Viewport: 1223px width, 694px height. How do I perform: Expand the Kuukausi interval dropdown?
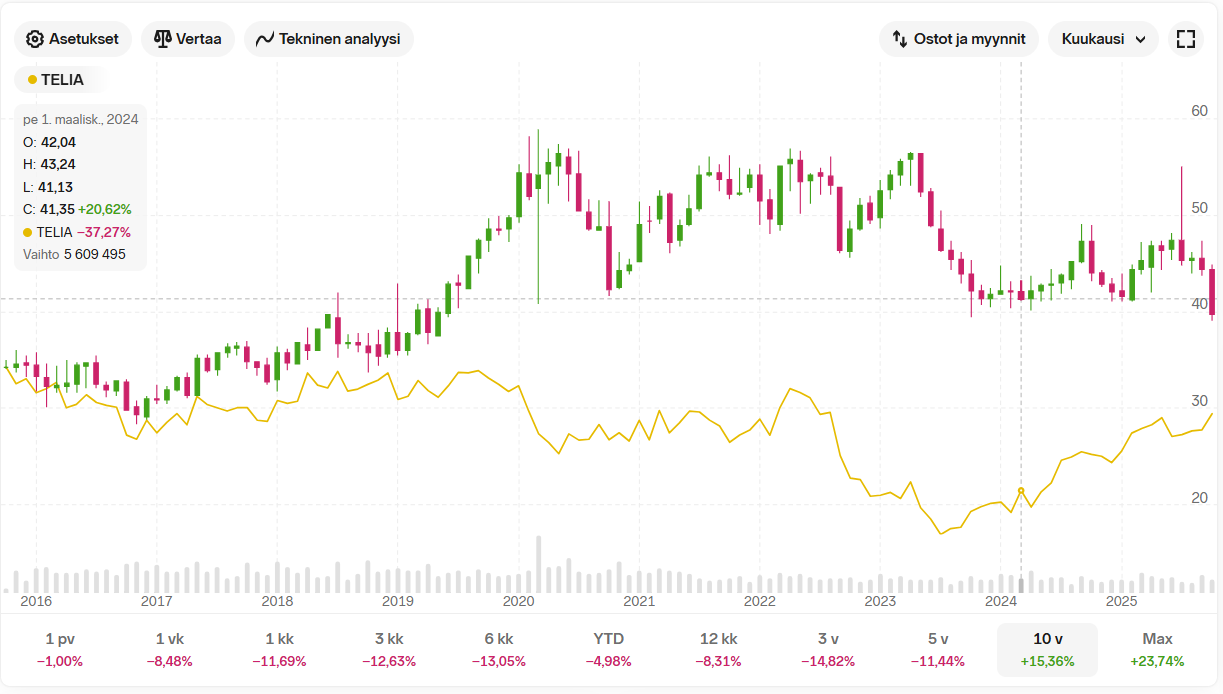(1103, 39)
